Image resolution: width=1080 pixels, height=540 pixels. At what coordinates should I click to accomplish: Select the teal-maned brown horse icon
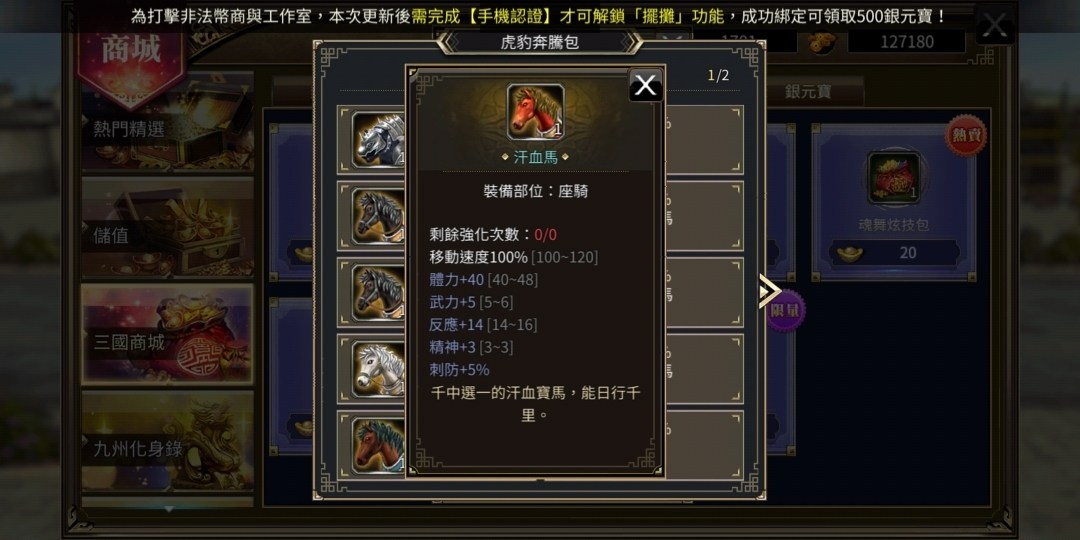coord(378,445)
